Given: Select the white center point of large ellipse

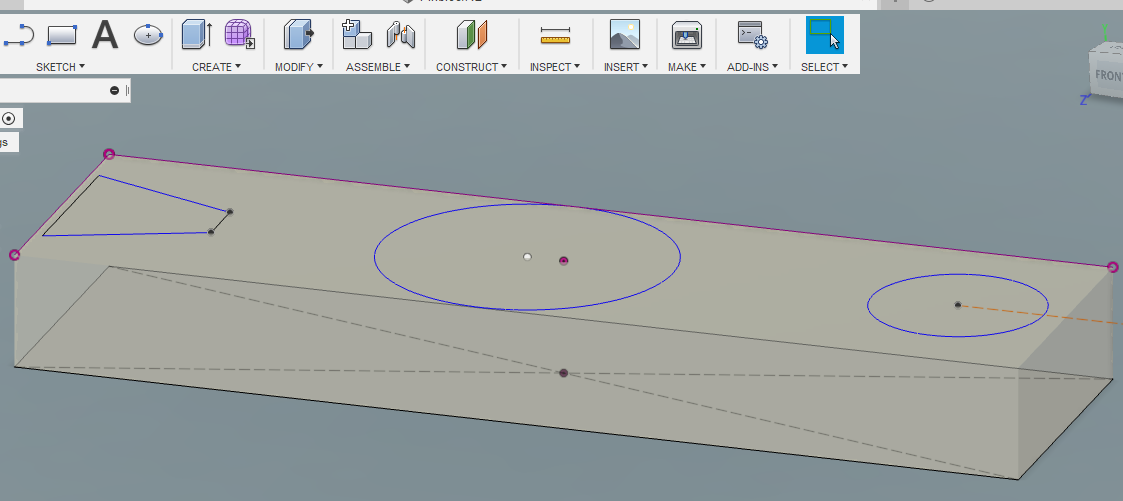Looking at the screenshot, I should 527,257.
